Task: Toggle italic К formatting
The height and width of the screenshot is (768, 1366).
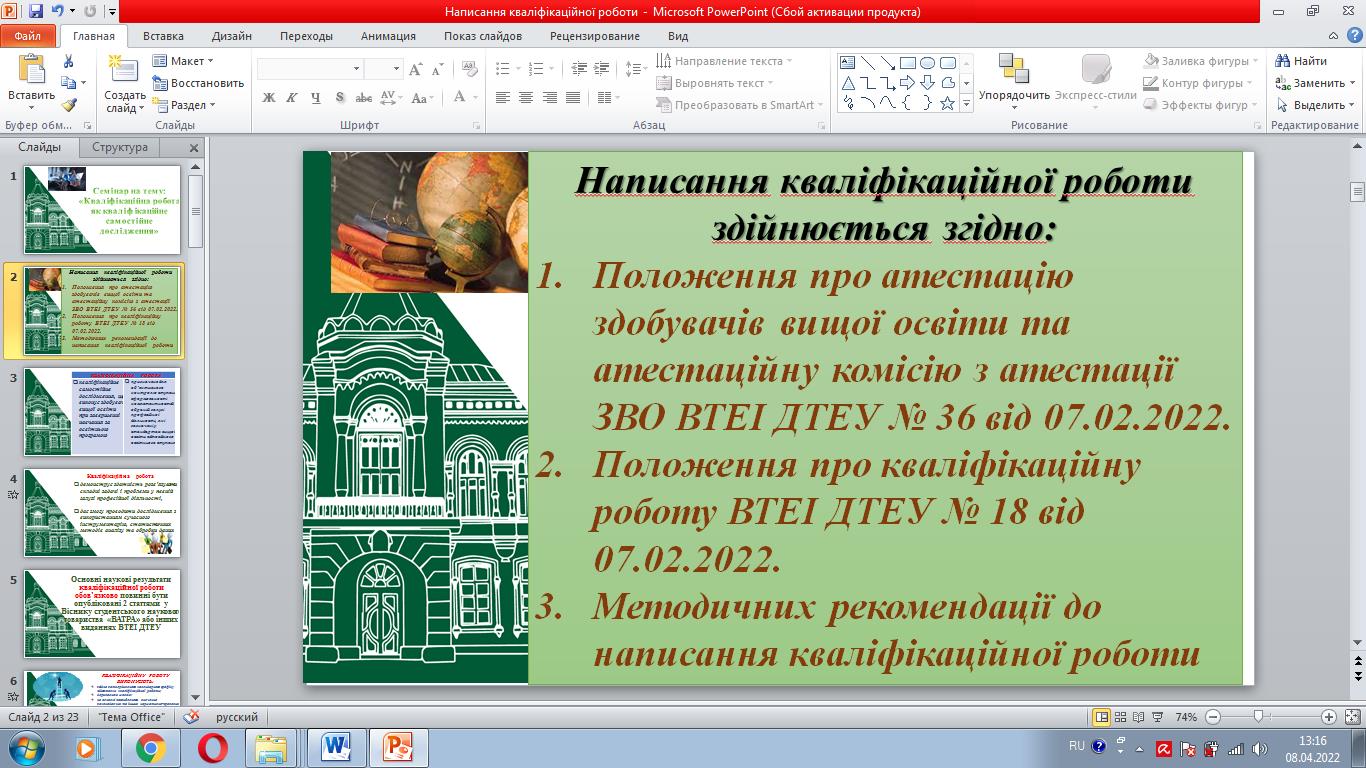Action: click(292, 97)
